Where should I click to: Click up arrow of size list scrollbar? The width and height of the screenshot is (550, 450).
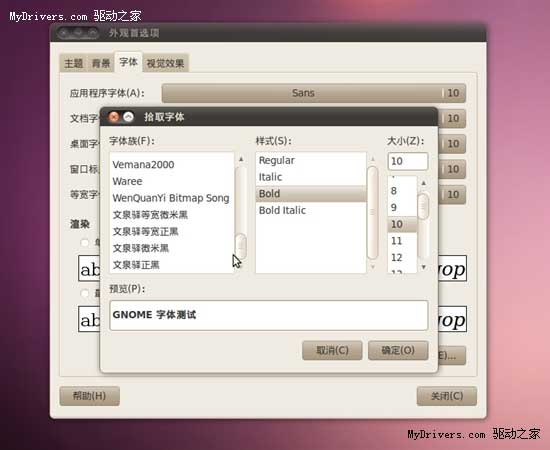coord(424,183)
